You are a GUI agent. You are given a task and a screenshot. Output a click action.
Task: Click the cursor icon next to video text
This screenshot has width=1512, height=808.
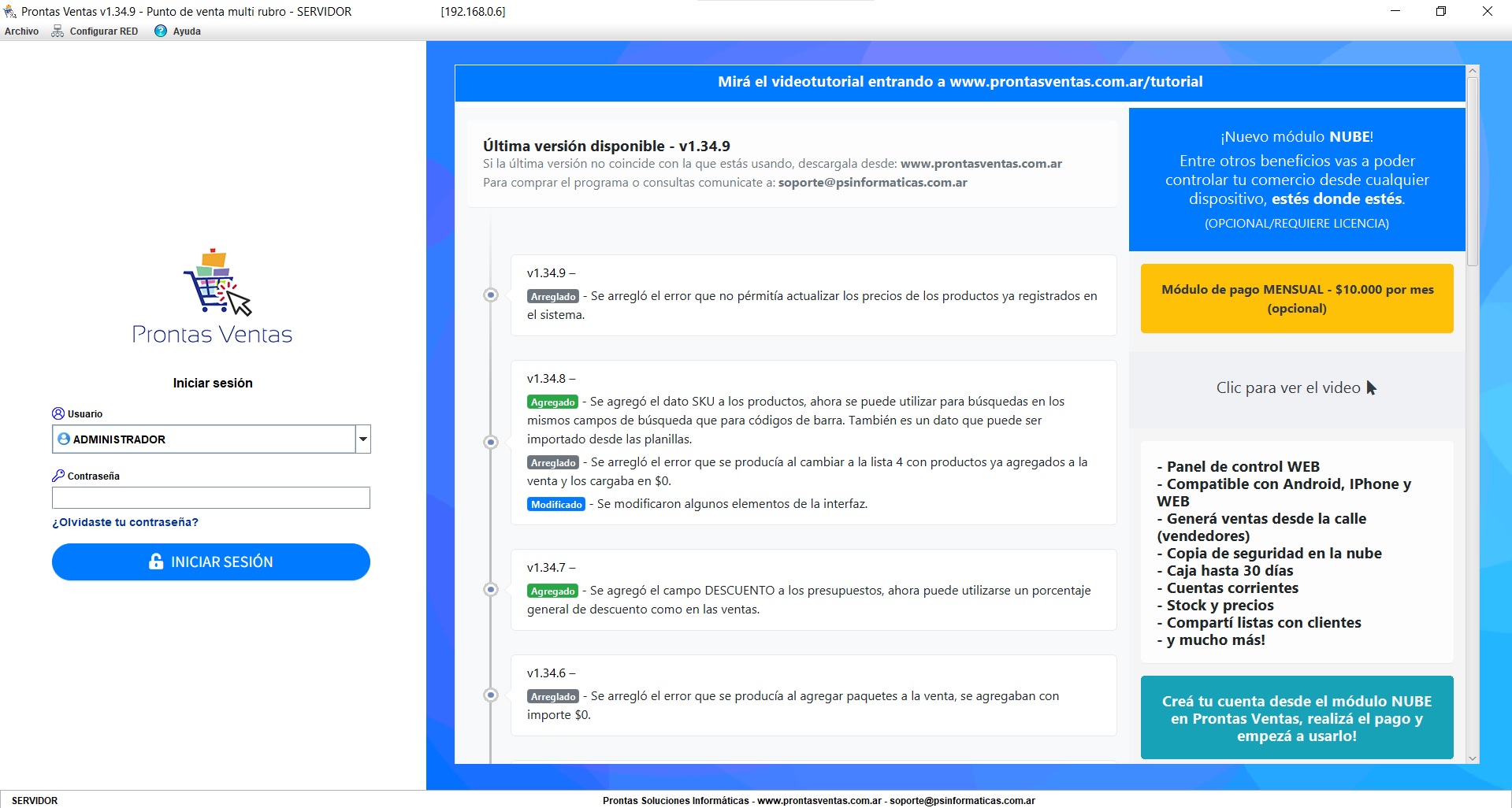[x=1371, y=387]
